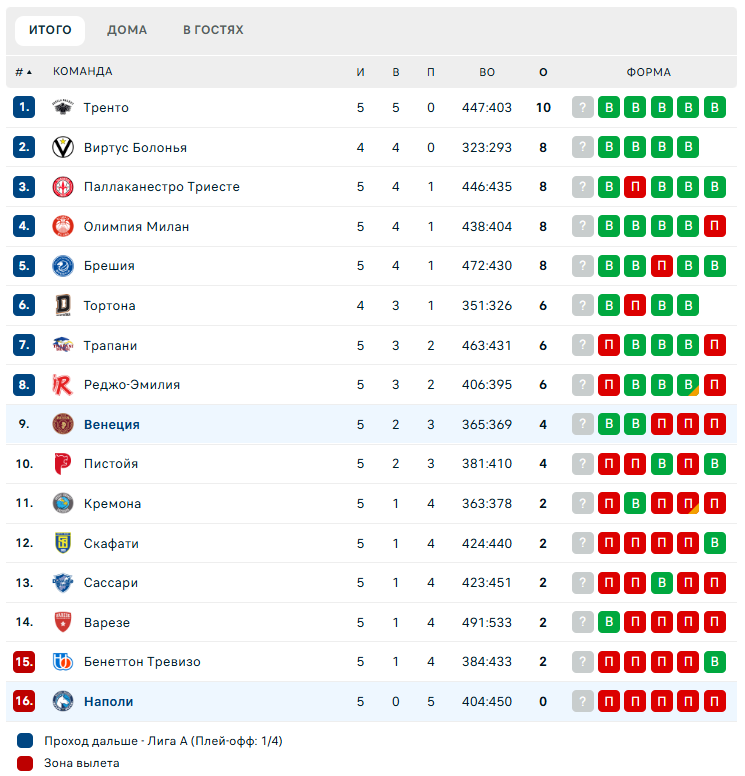Click the Pistoia team logo
745x776 pixels.
coord(63,464)
